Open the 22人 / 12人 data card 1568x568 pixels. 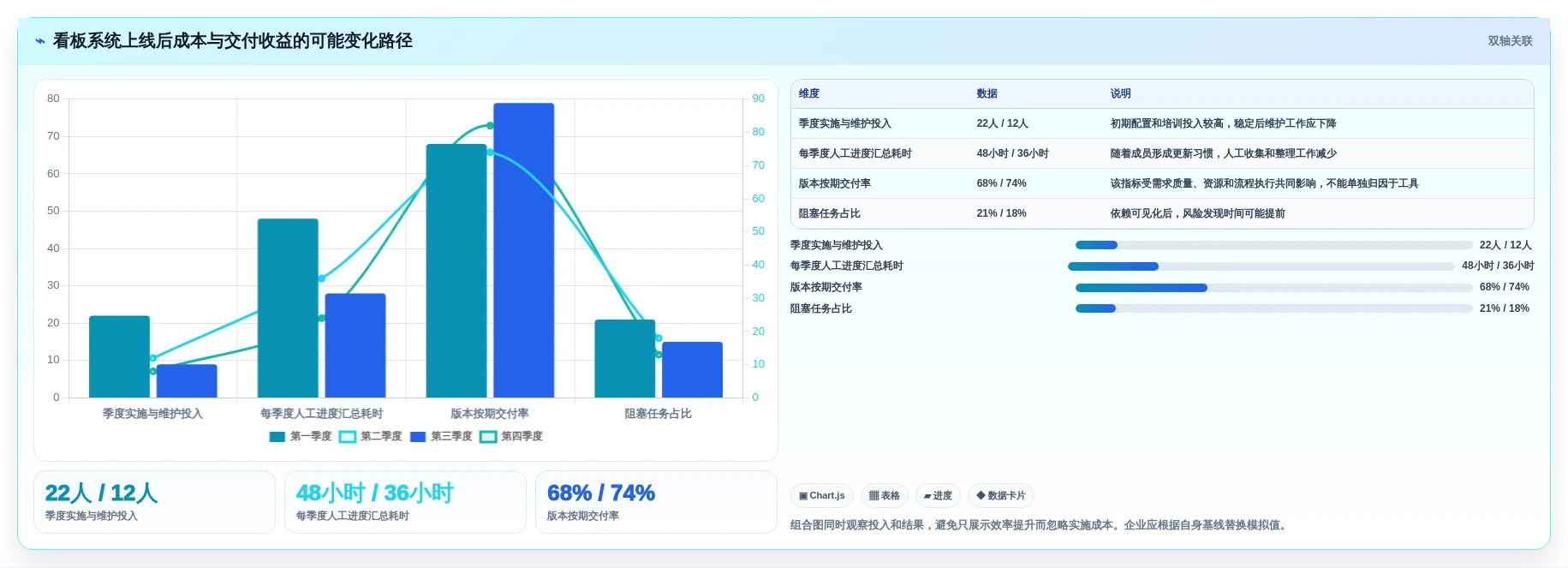(154, 502)
